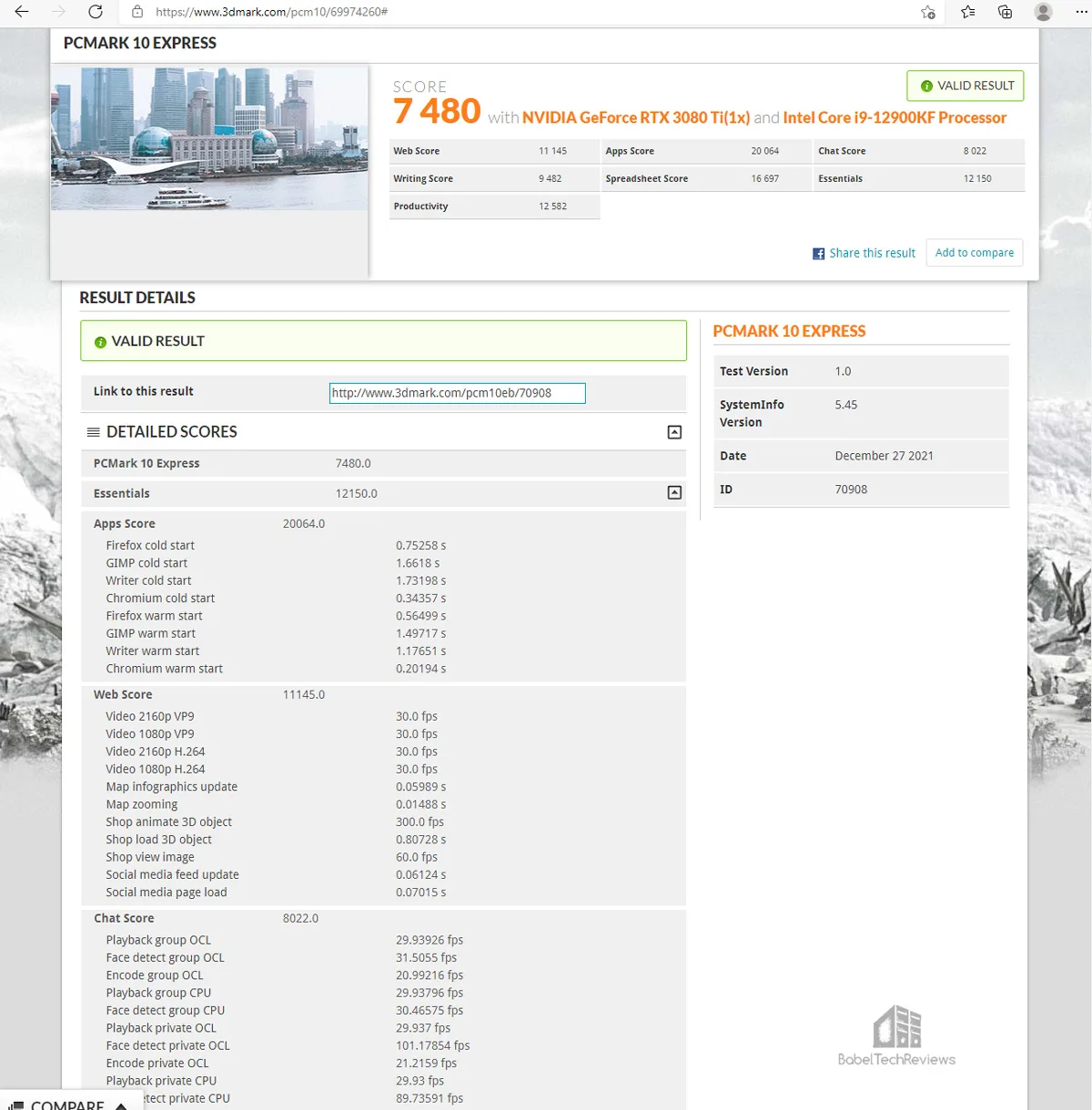Click the SystemInfo Version value 5.45

tap(846, 405)
